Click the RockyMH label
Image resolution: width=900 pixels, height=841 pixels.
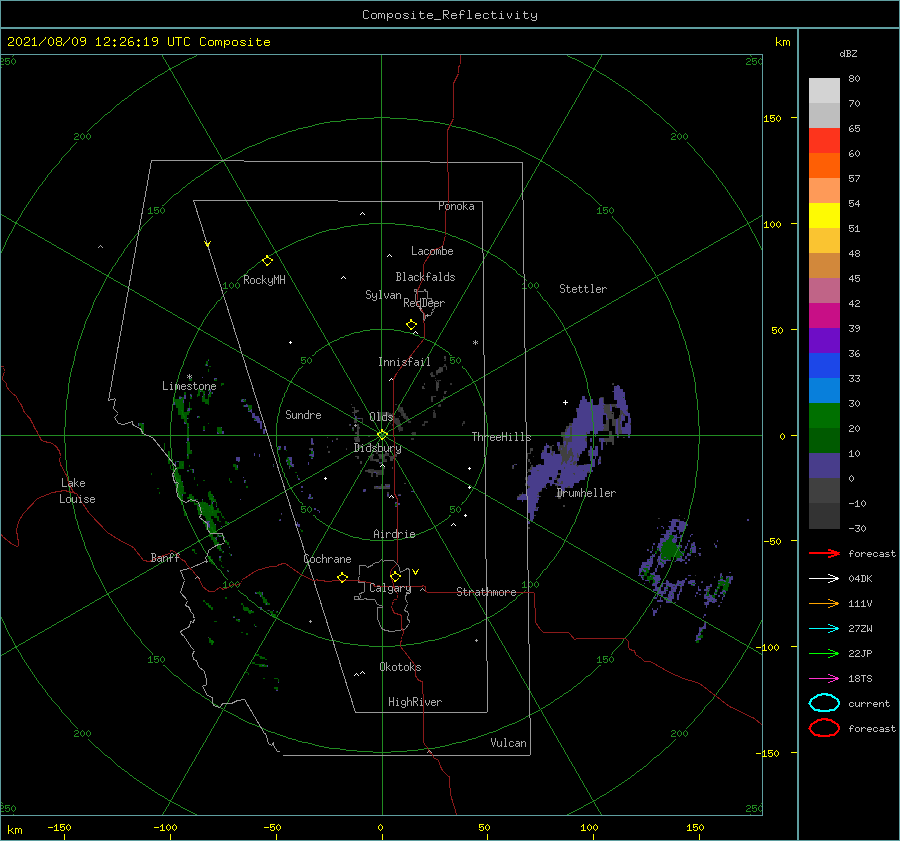tap(264, 280)
